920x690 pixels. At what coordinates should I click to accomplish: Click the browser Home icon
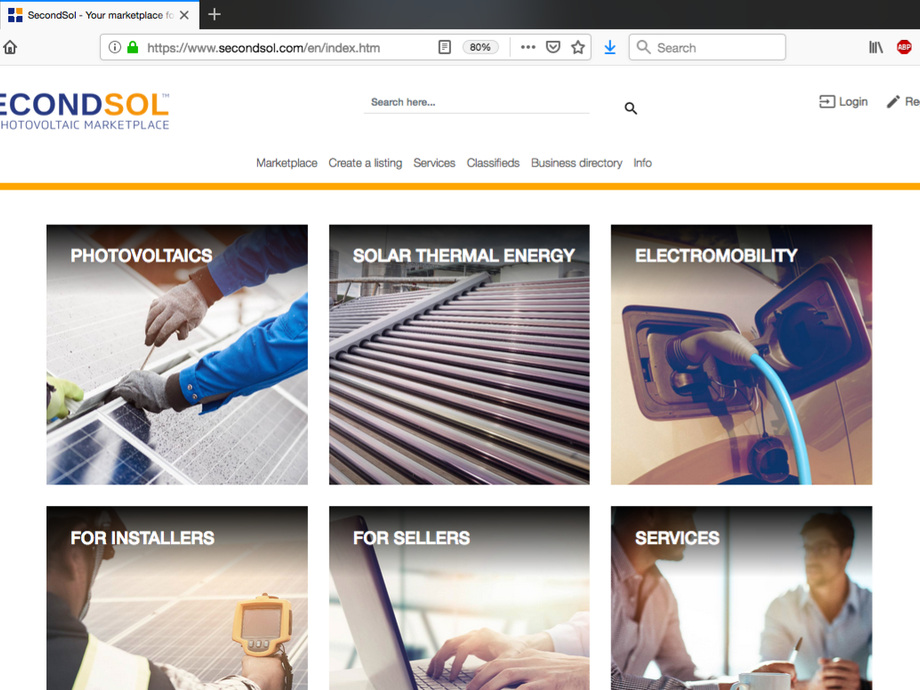pyautogui.click(x=10, y=47)
